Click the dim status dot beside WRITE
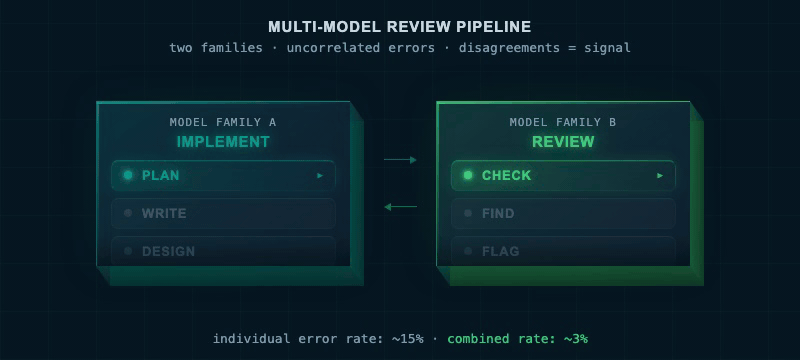 128,213
